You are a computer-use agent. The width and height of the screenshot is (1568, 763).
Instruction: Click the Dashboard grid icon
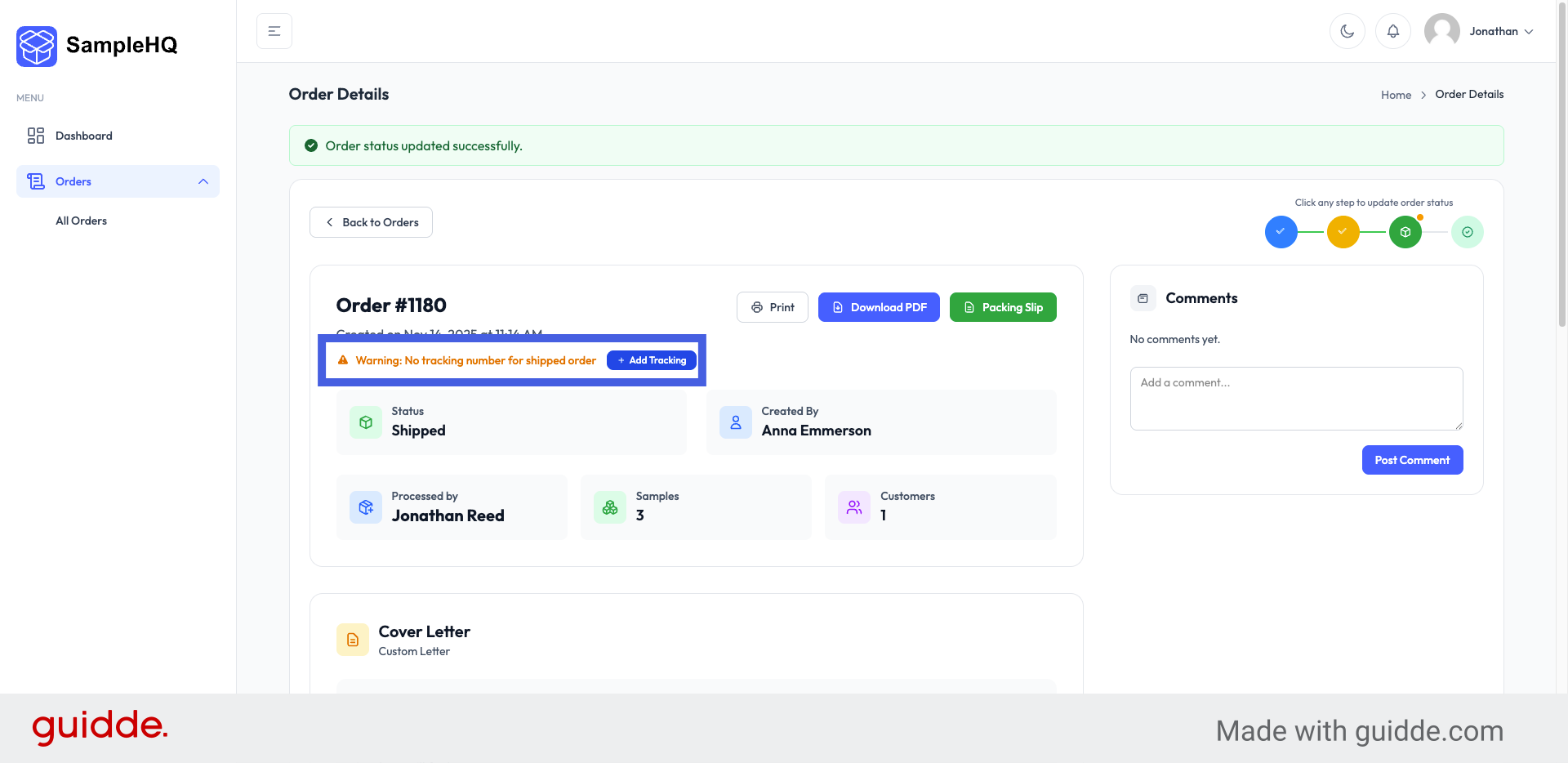tap(35, 135)
